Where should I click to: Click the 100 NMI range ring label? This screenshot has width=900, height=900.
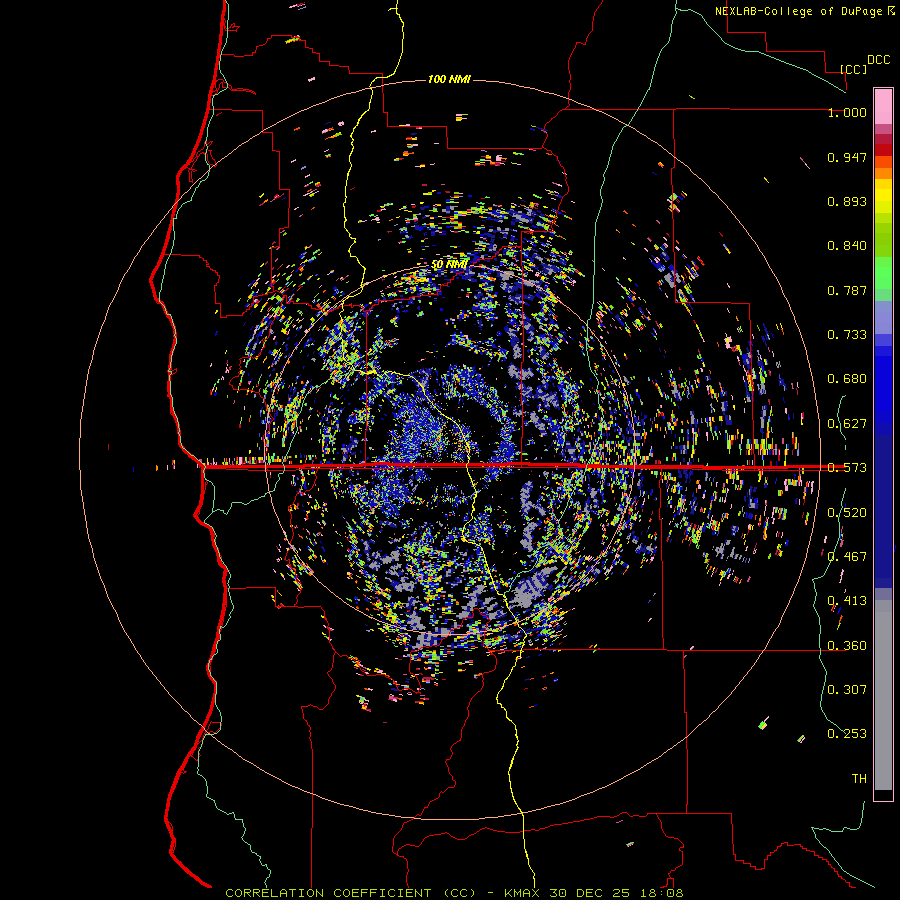click(x=449, y=79)
